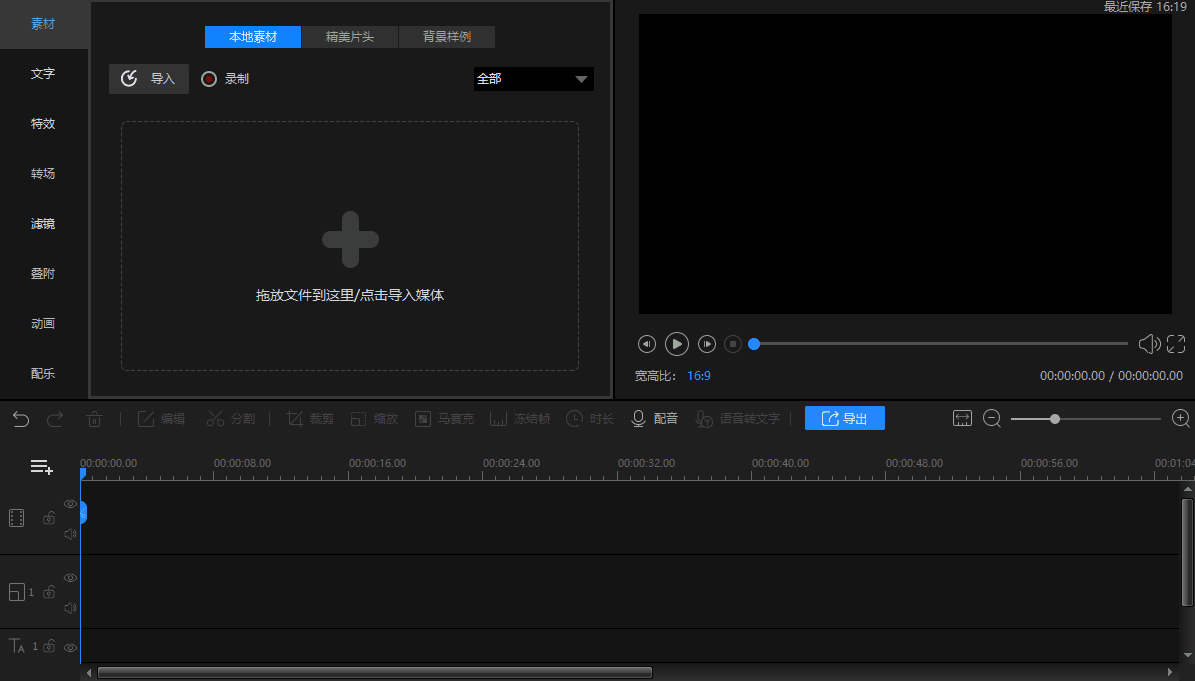Step to previous frame in preview

(646, 344)
